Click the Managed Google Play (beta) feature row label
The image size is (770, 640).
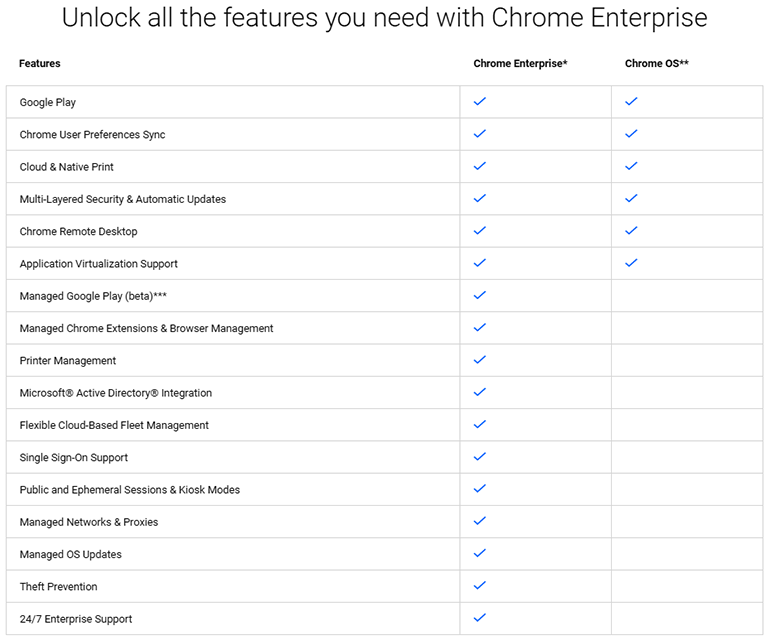point(93,296)
